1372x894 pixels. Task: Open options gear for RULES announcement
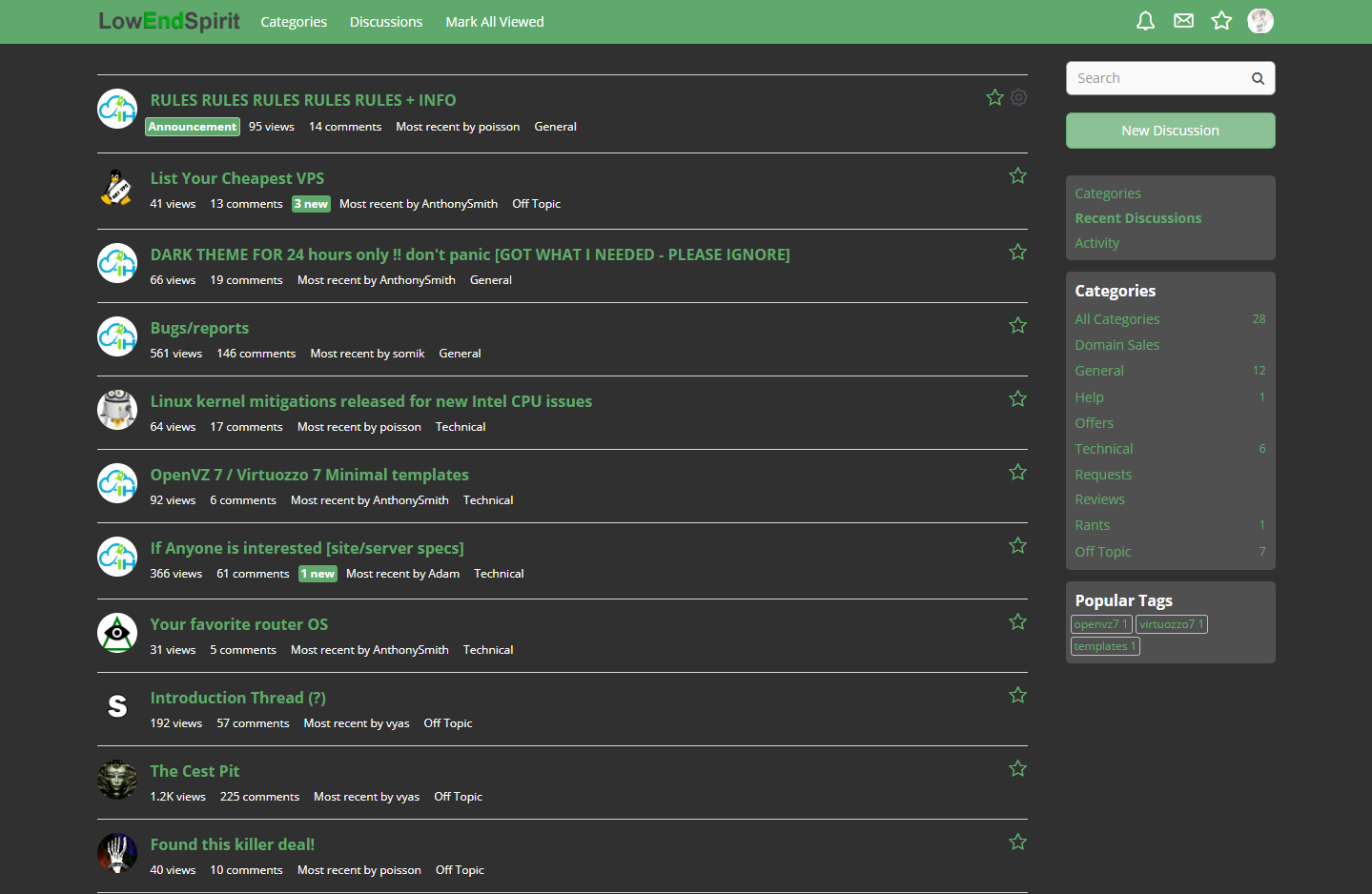coord(1018,97)
